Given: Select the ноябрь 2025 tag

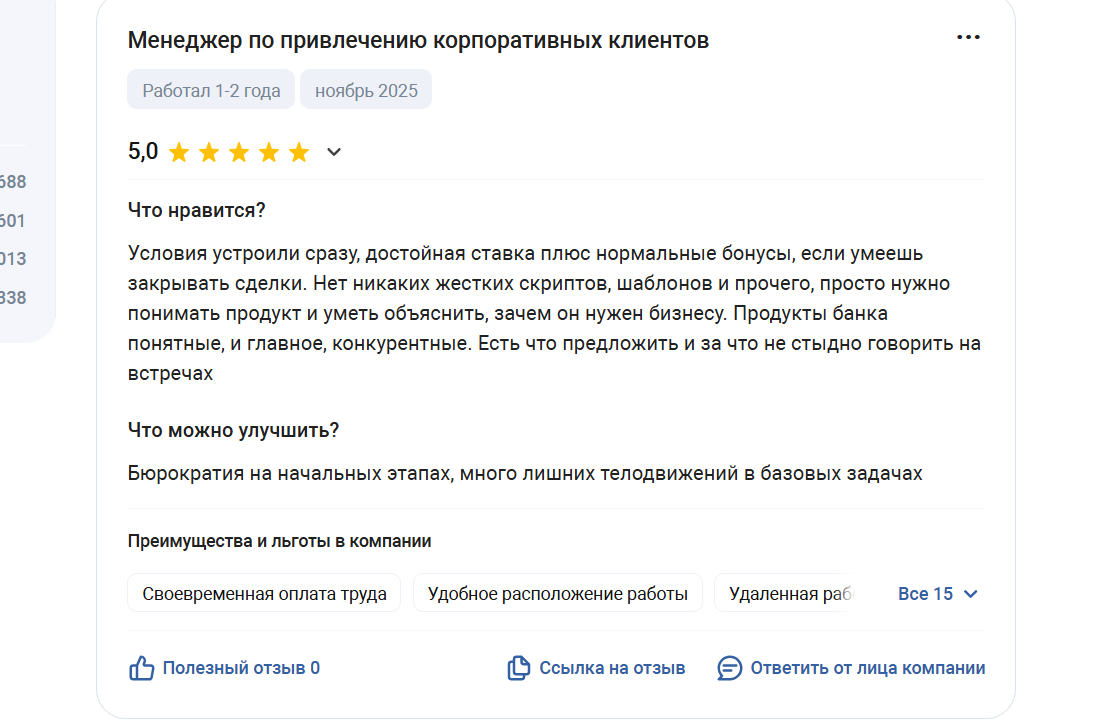Looking at the screenshot, I should 366,89.
